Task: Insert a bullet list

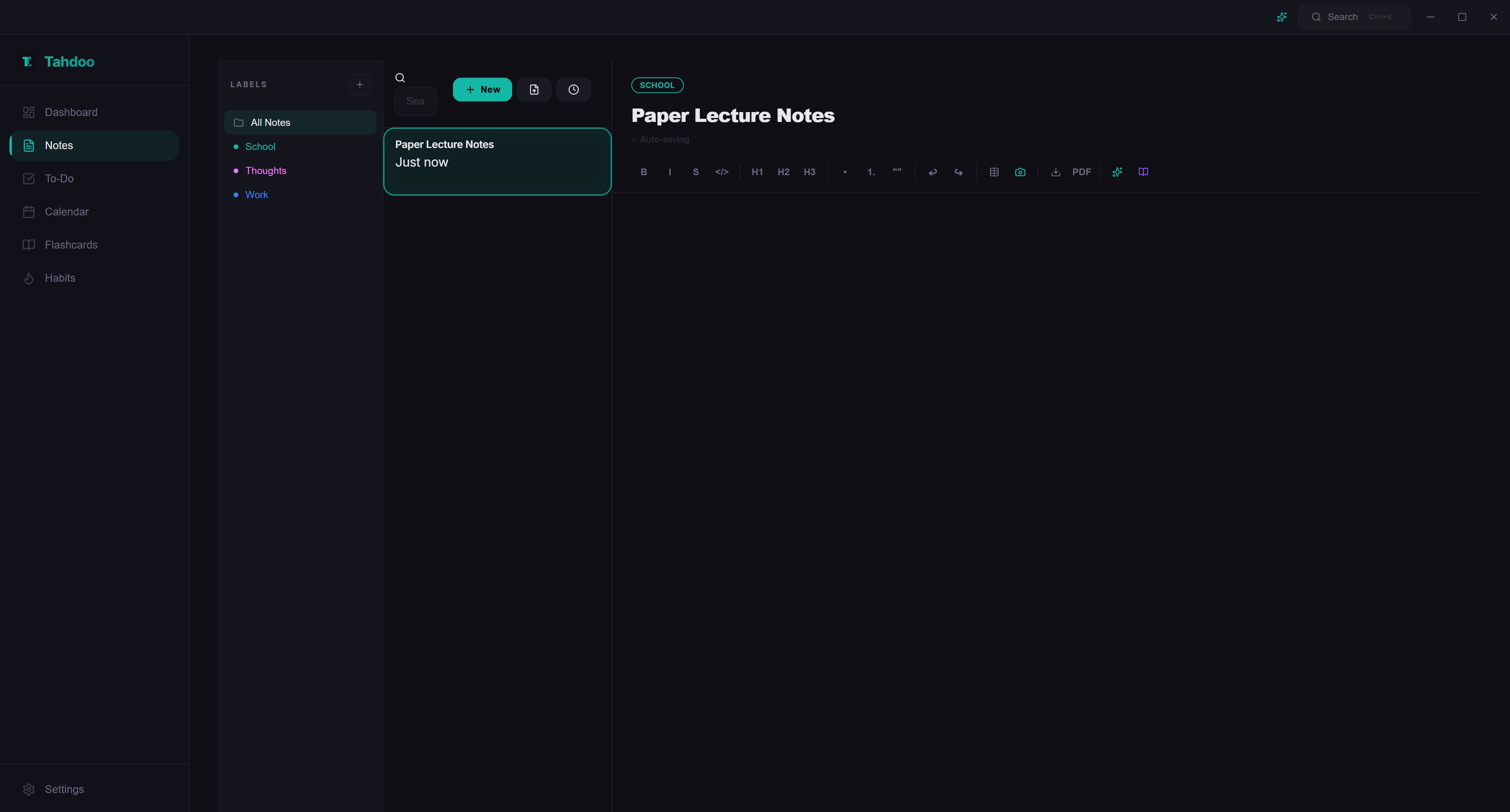Action: point(845,172)
